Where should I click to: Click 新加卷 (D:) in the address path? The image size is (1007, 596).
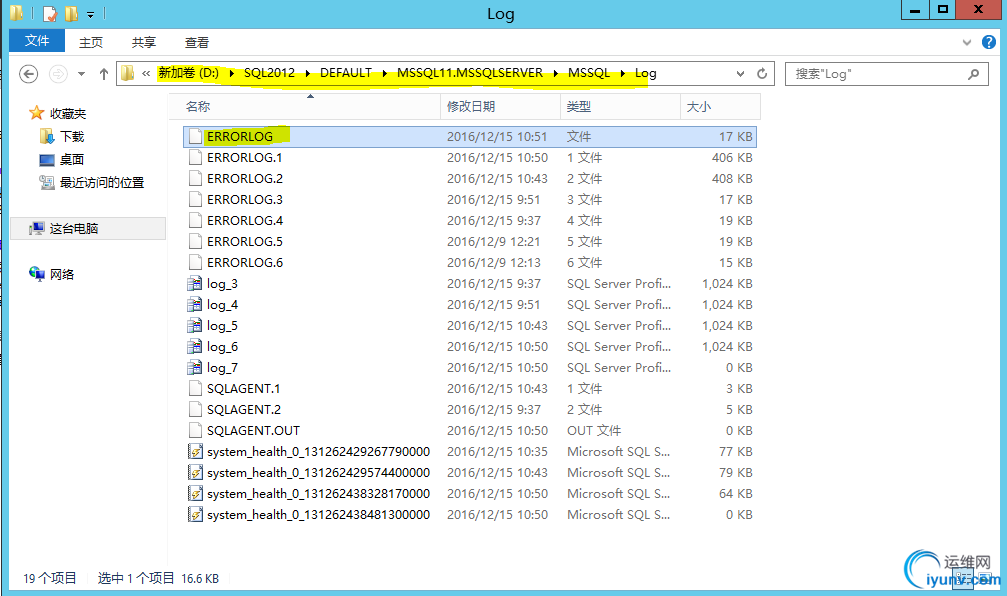coord(189,73)
